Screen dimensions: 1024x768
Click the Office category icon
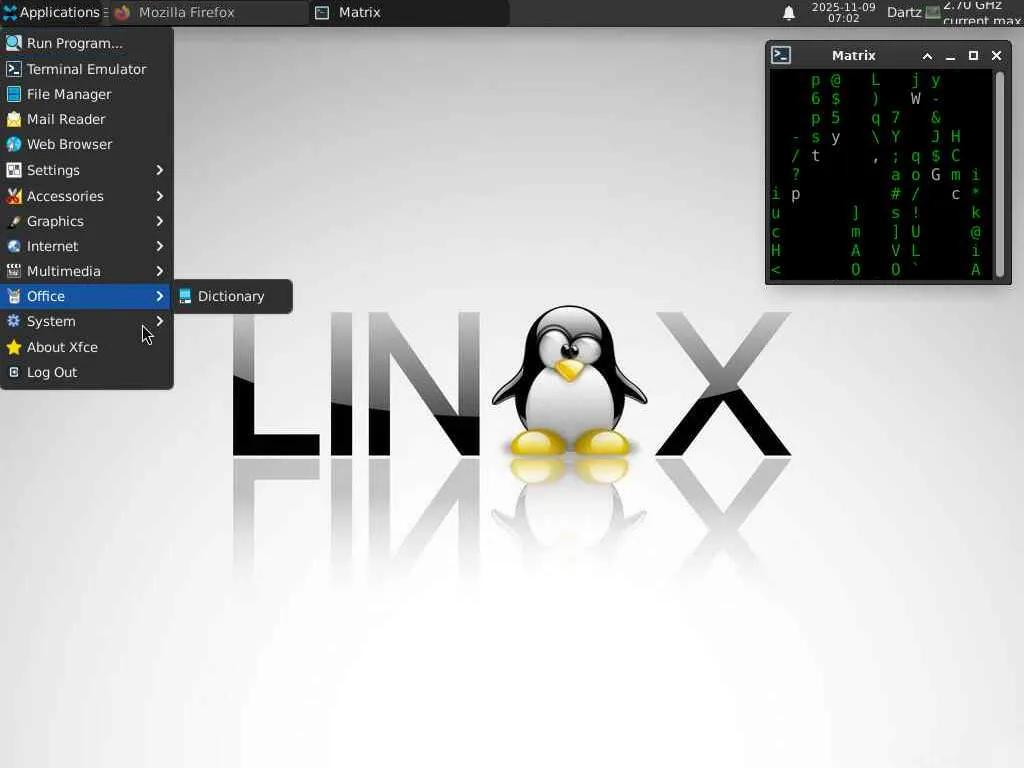tap(14, 296)
